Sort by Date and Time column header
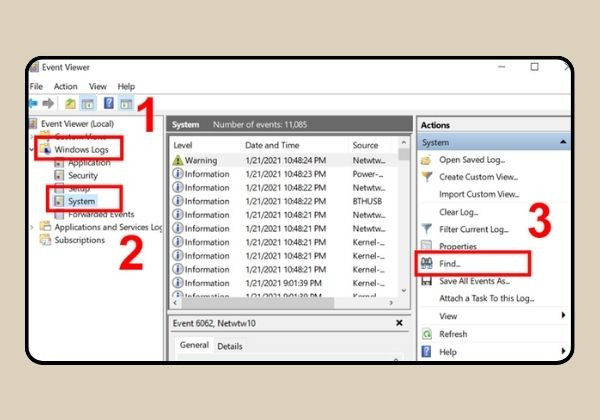 [272, 145]
